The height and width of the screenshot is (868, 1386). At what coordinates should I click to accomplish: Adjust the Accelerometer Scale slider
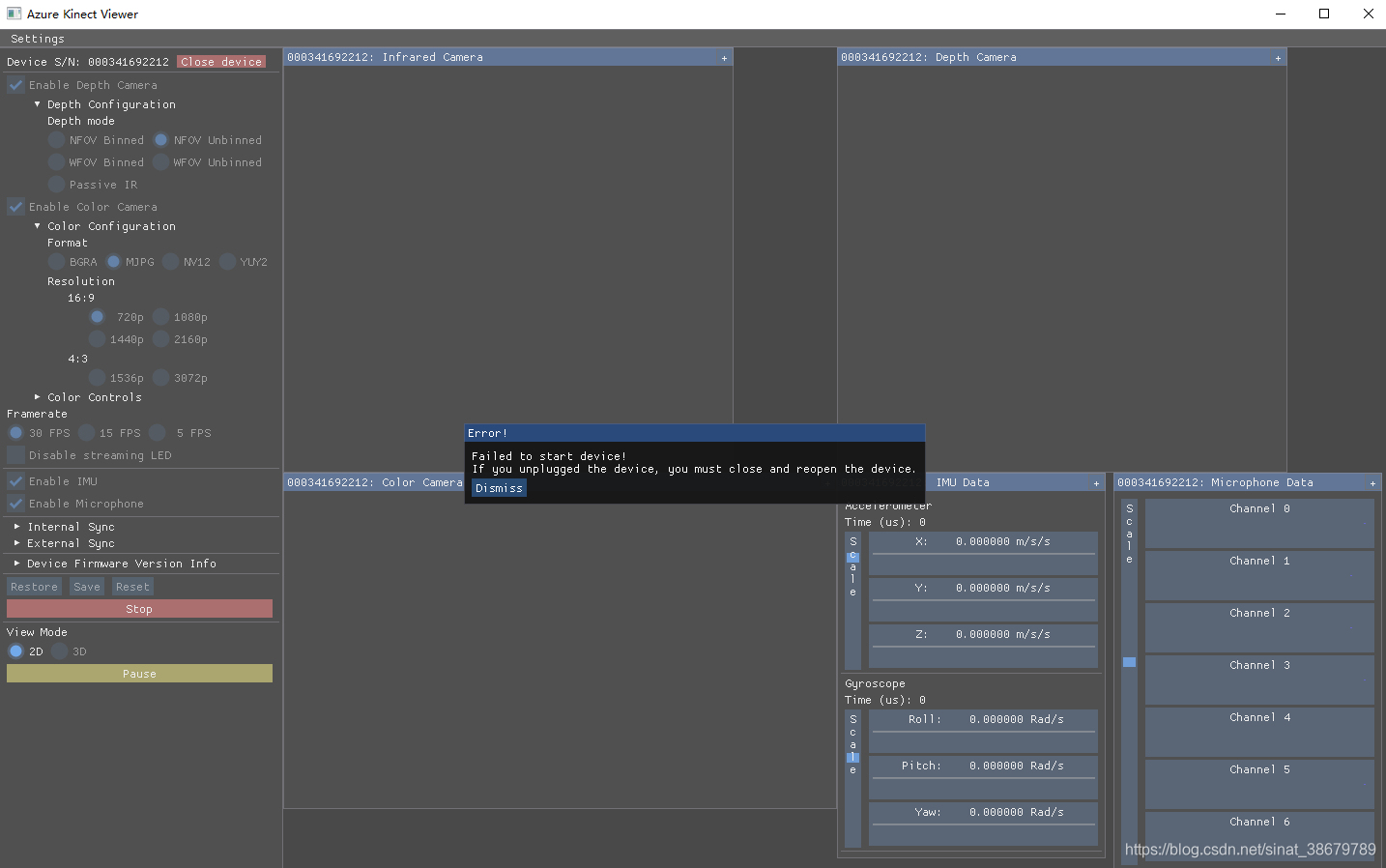[x=852, y=600]
